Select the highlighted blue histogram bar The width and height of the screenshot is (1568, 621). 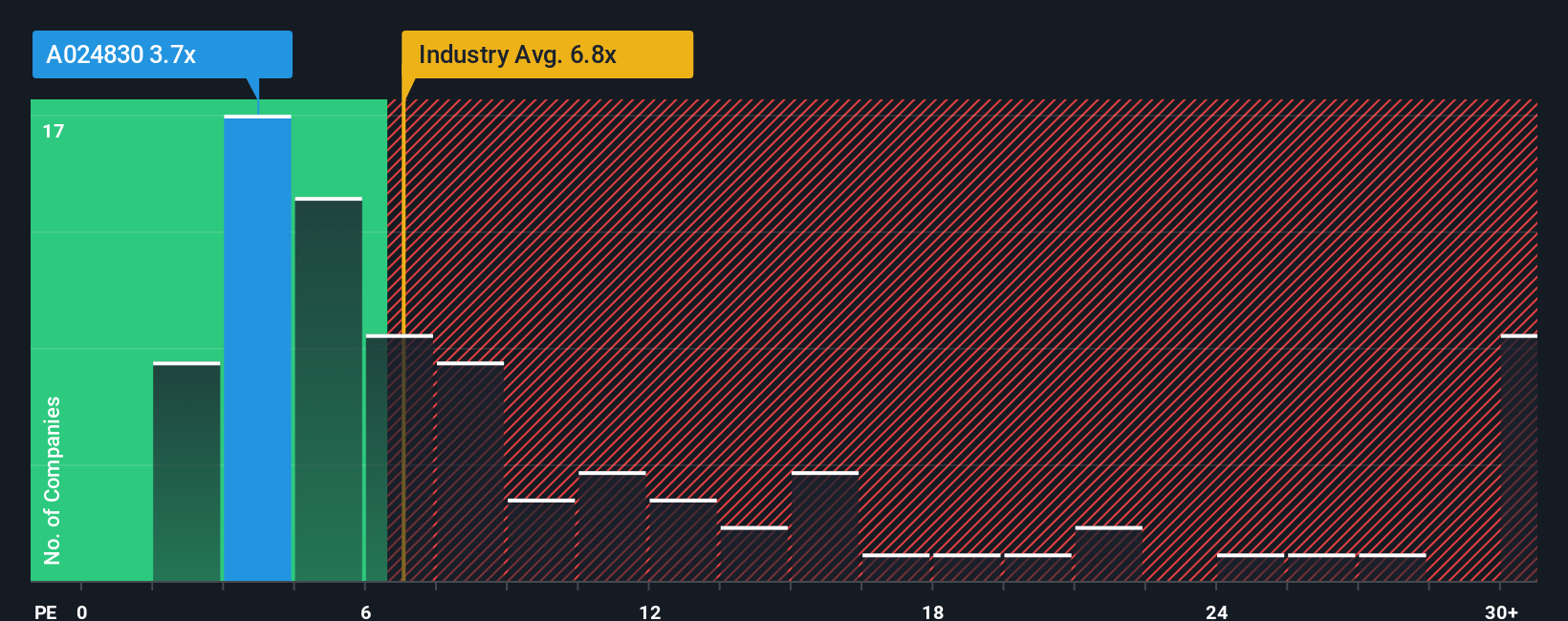[x=257, y=348]
